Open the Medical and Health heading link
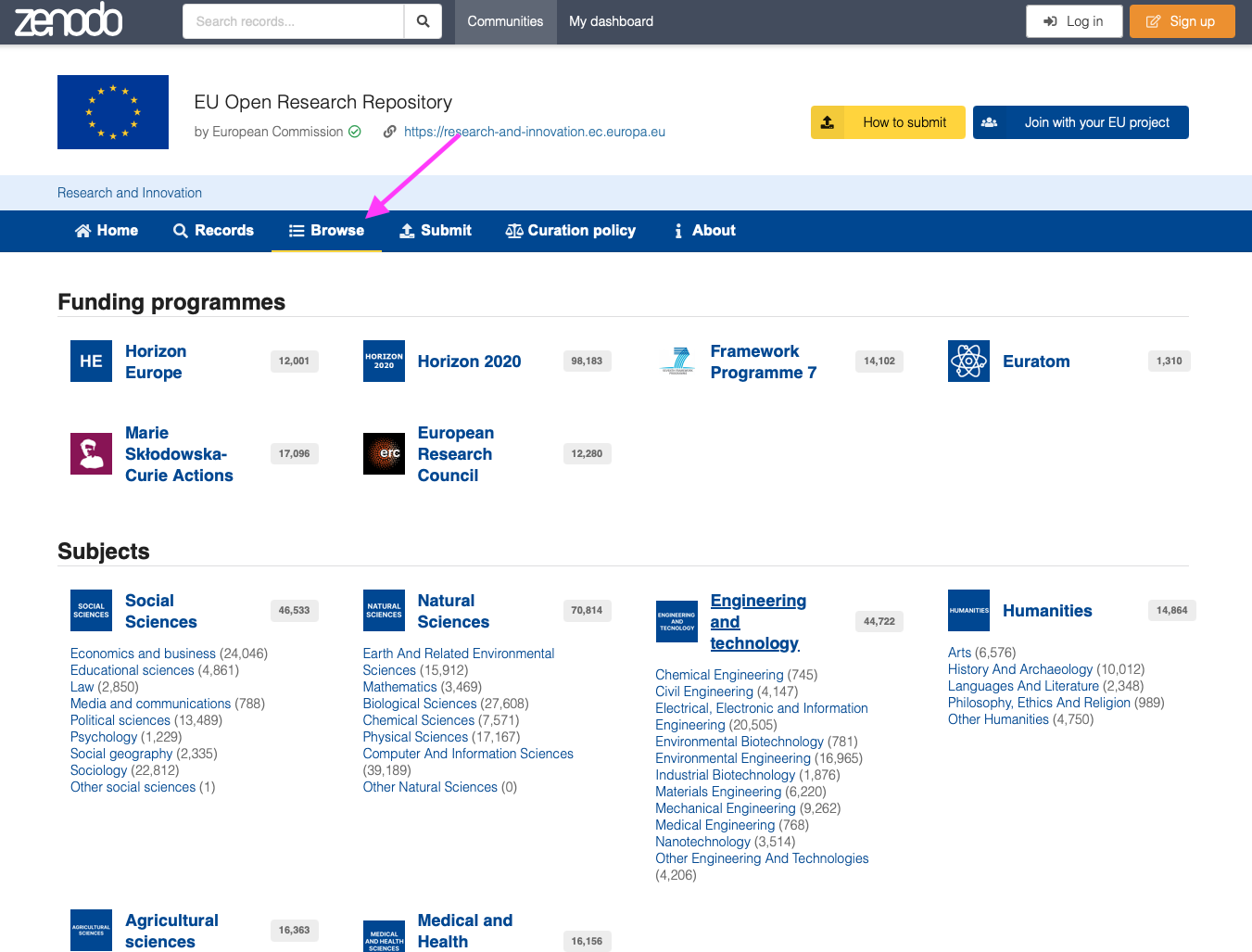Viewport: 1252px width, 952px height. (465, 931)
